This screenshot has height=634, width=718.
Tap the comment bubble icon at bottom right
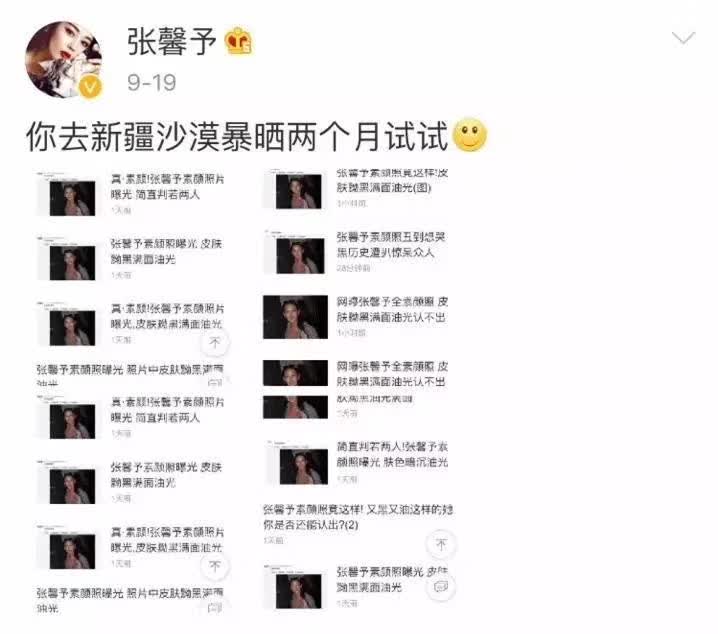coord(441,586)
